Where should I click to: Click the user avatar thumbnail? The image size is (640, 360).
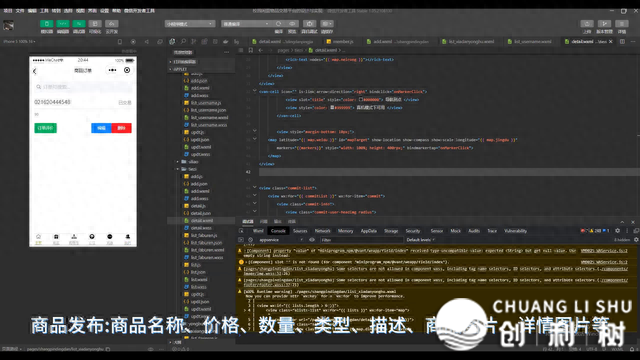pyautogui.click(x=9, y=26)
